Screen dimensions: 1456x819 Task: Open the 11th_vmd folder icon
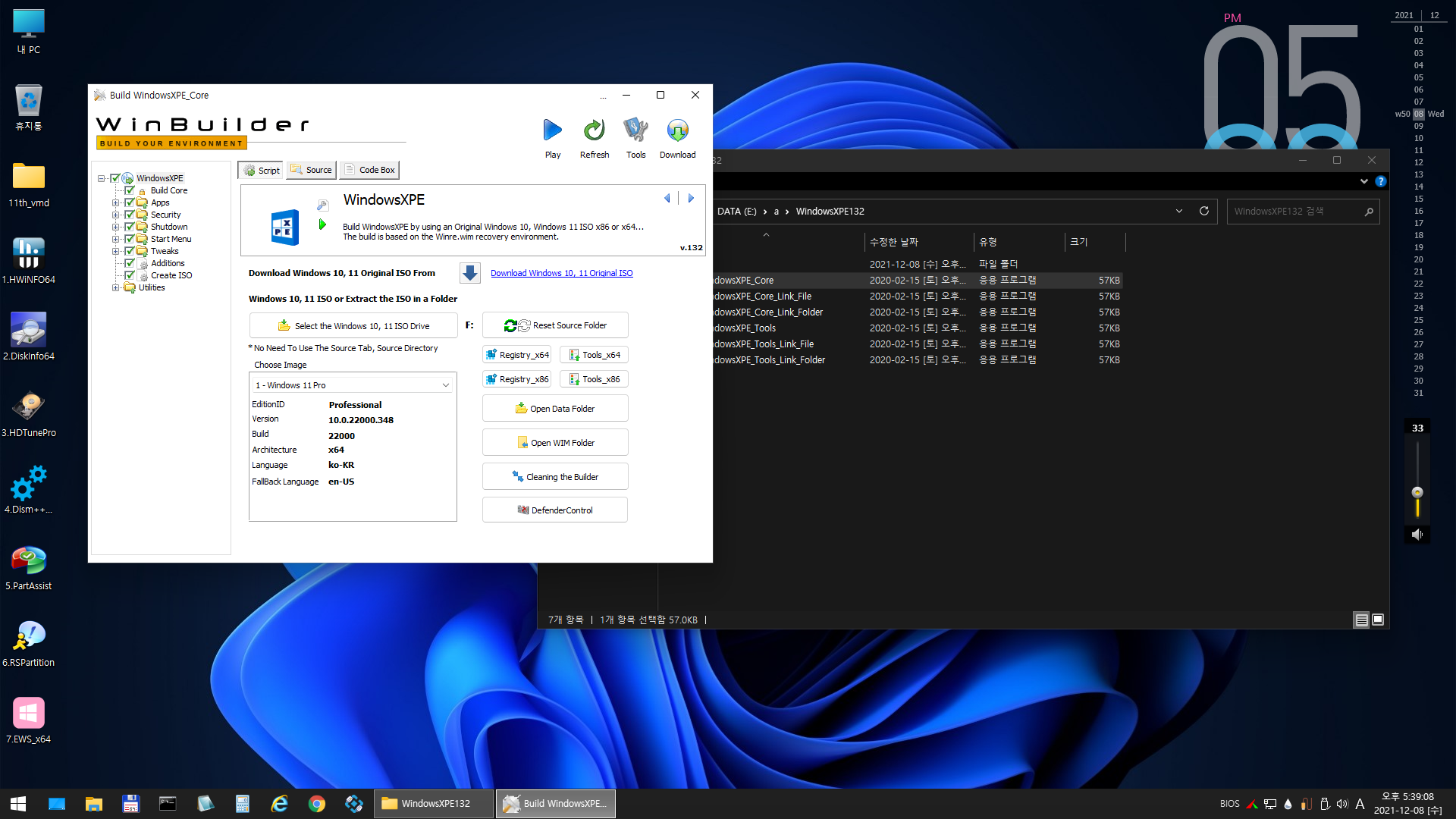coord(29,184)
